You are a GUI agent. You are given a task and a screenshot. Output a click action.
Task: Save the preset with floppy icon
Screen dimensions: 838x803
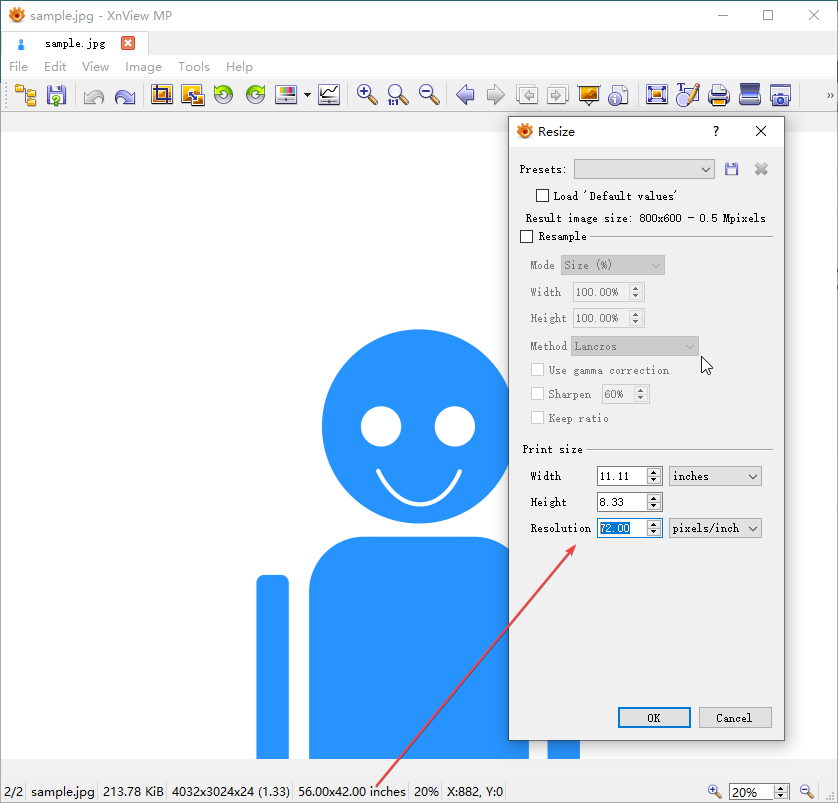[731, 169]
